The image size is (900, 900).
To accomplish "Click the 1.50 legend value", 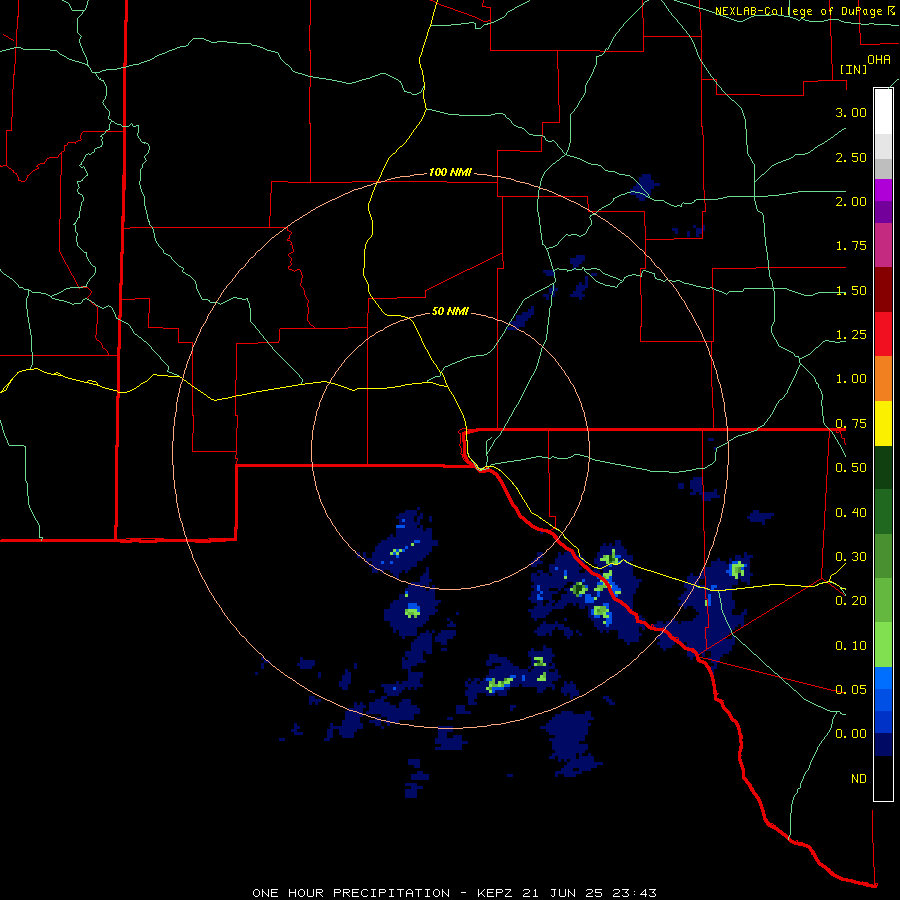I will coord(851,290).
